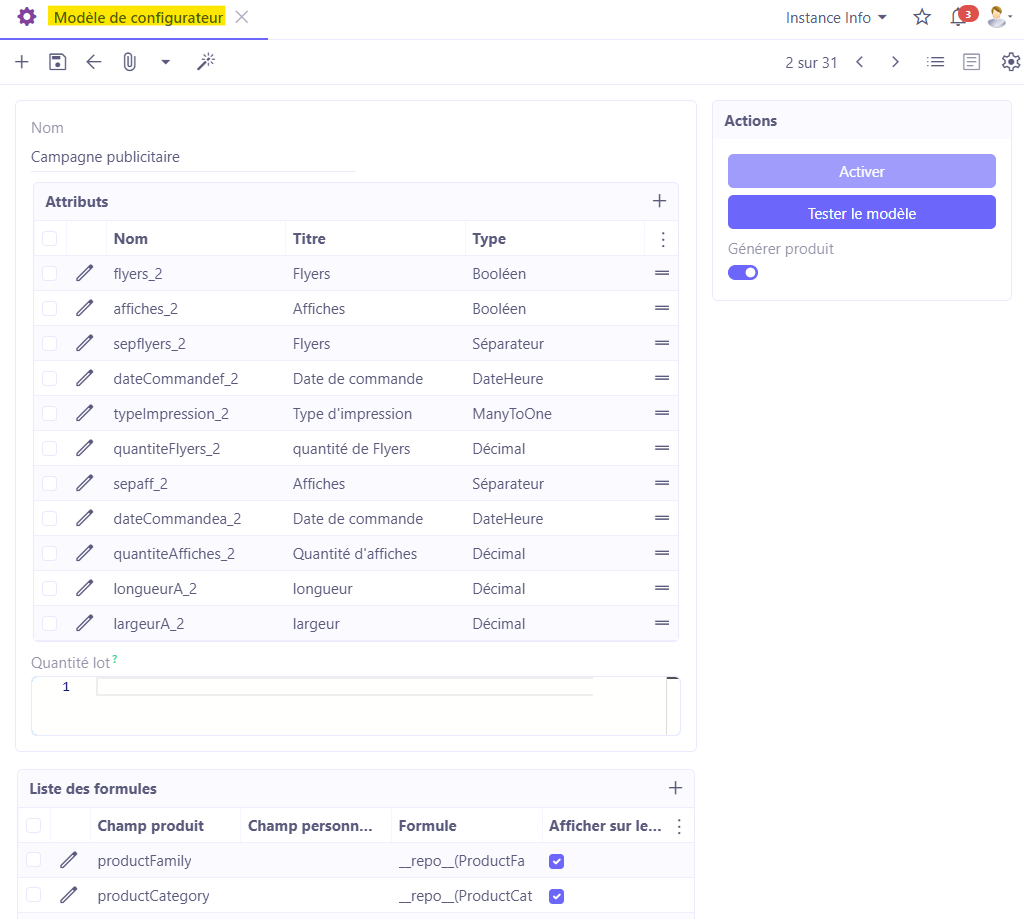The image size is (1024, 919).
Task: Click the new record plus icon in toolbar
Action: tap(22, 62)
